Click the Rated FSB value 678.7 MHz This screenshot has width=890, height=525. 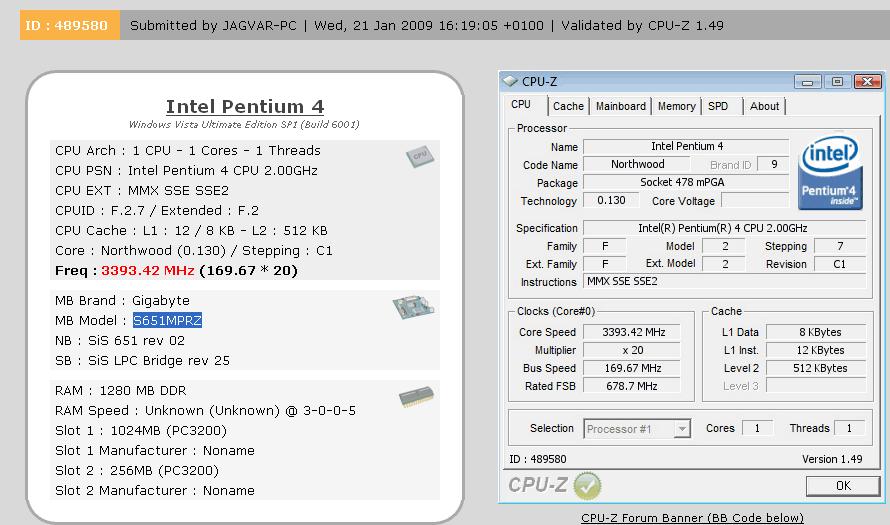point(632,387)
